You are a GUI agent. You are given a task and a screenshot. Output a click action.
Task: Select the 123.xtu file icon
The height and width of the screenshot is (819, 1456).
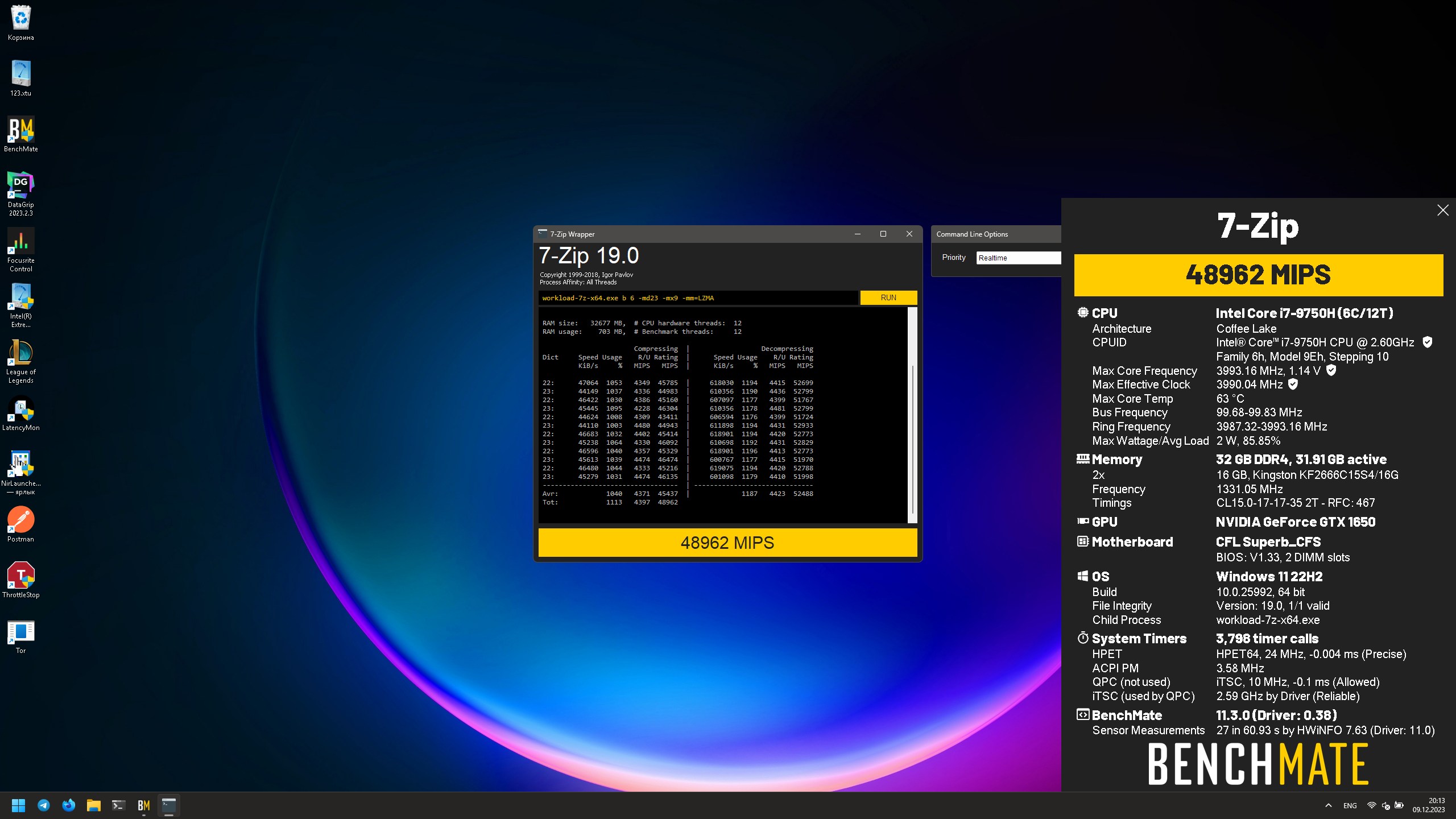tap(21, 78)
